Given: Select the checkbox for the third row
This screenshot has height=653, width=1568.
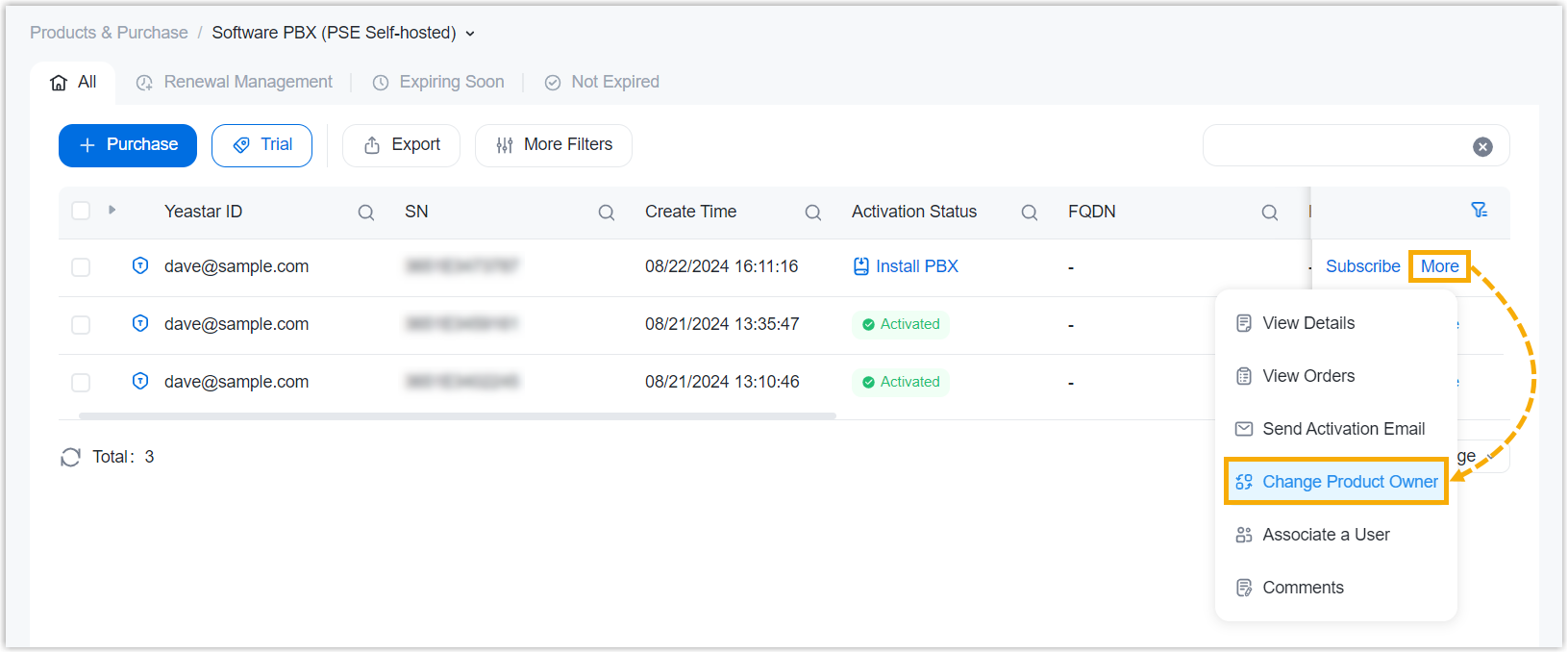Looking at the screenshot, I should coord(82,382).
